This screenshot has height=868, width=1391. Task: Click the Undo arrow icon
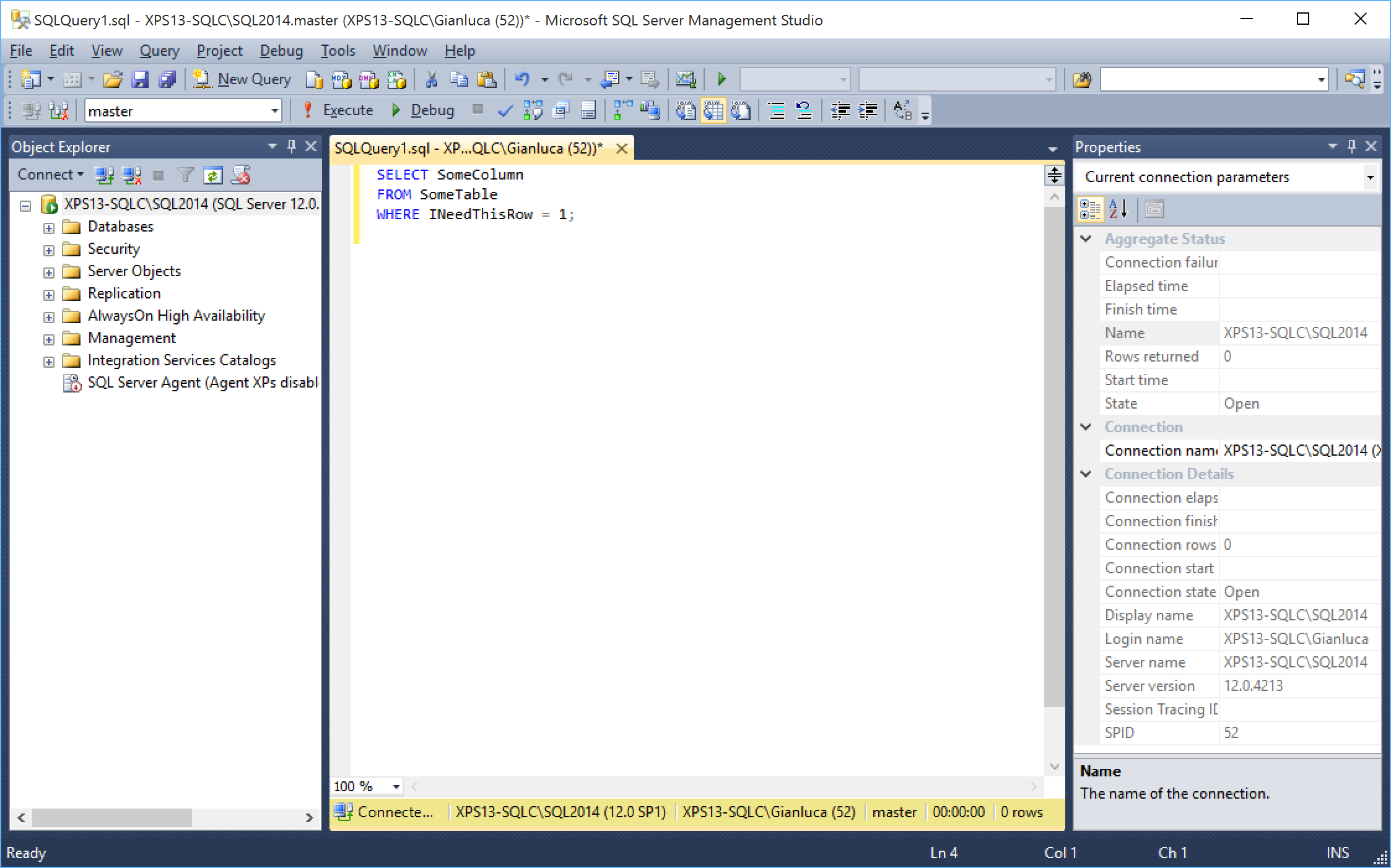(522, 79)
